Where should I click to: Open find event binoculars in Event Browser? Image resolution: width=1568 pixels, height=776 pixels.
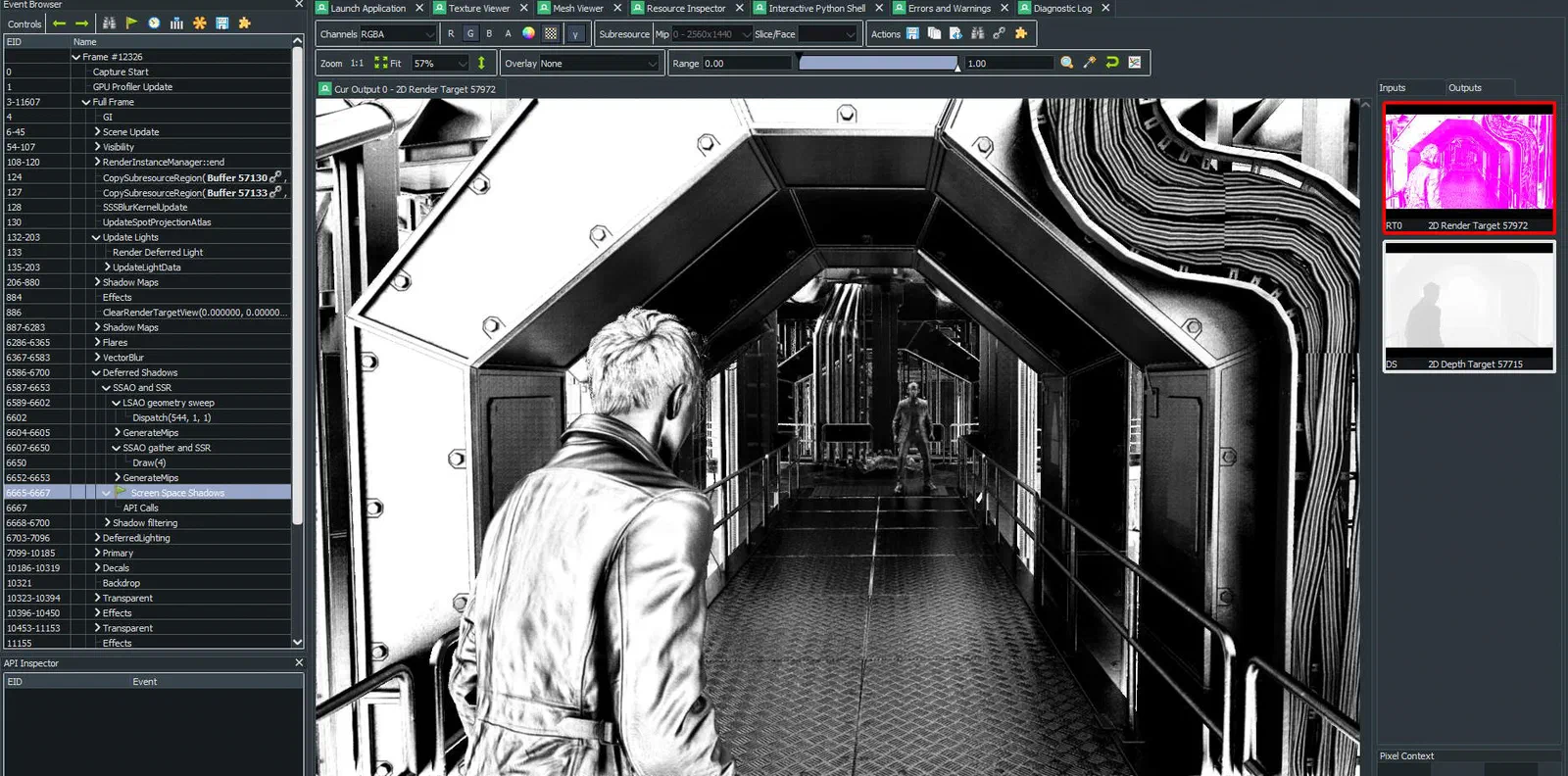109,23
